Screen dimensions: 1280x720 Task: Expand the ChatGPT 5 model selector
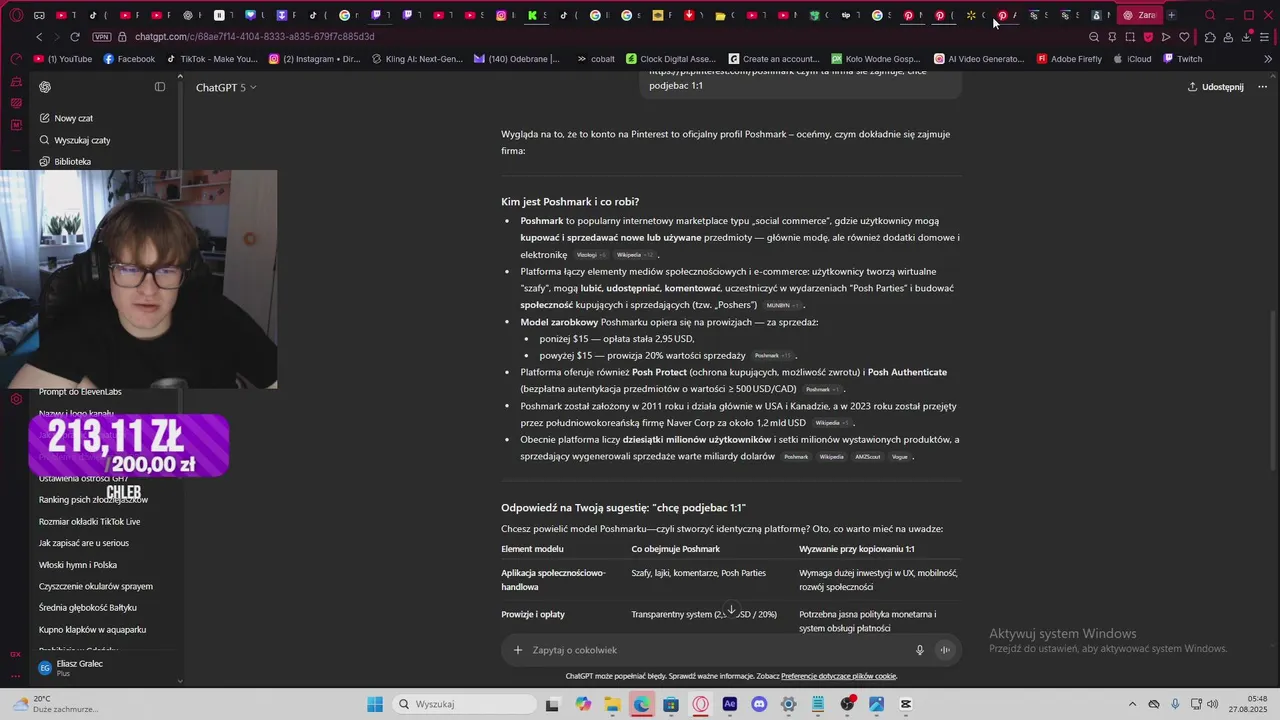(226, 88)
